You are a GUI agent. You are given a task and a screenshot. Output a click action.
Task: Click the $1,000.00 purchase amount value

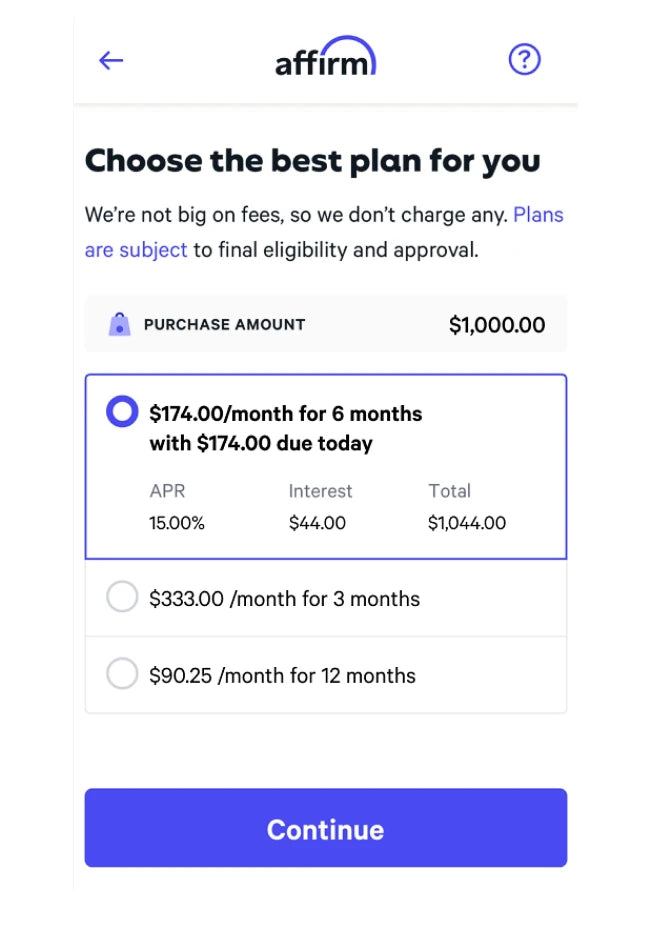click(497, 325)
